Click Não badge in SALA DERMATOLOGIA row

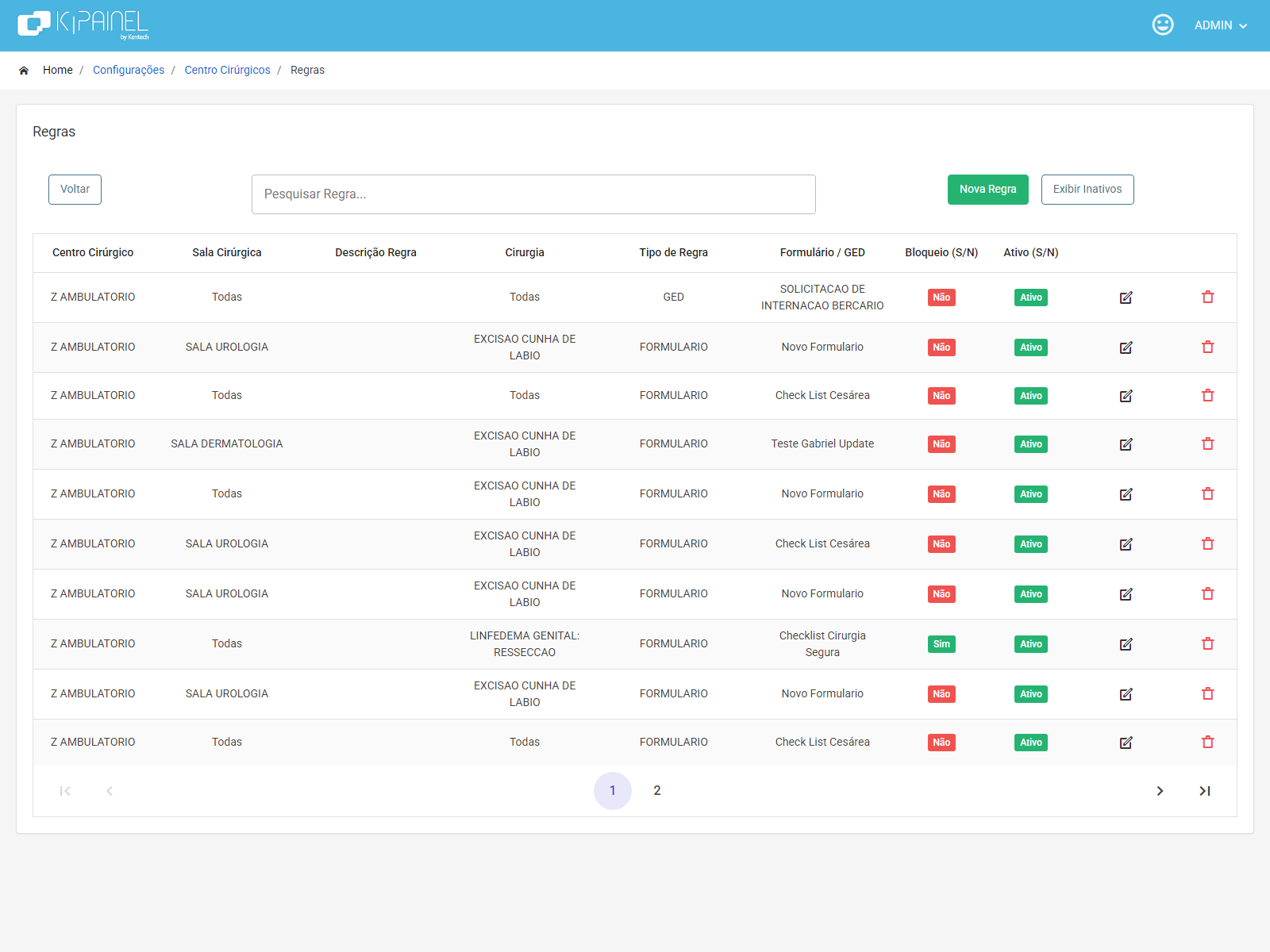tap(941, 444)
